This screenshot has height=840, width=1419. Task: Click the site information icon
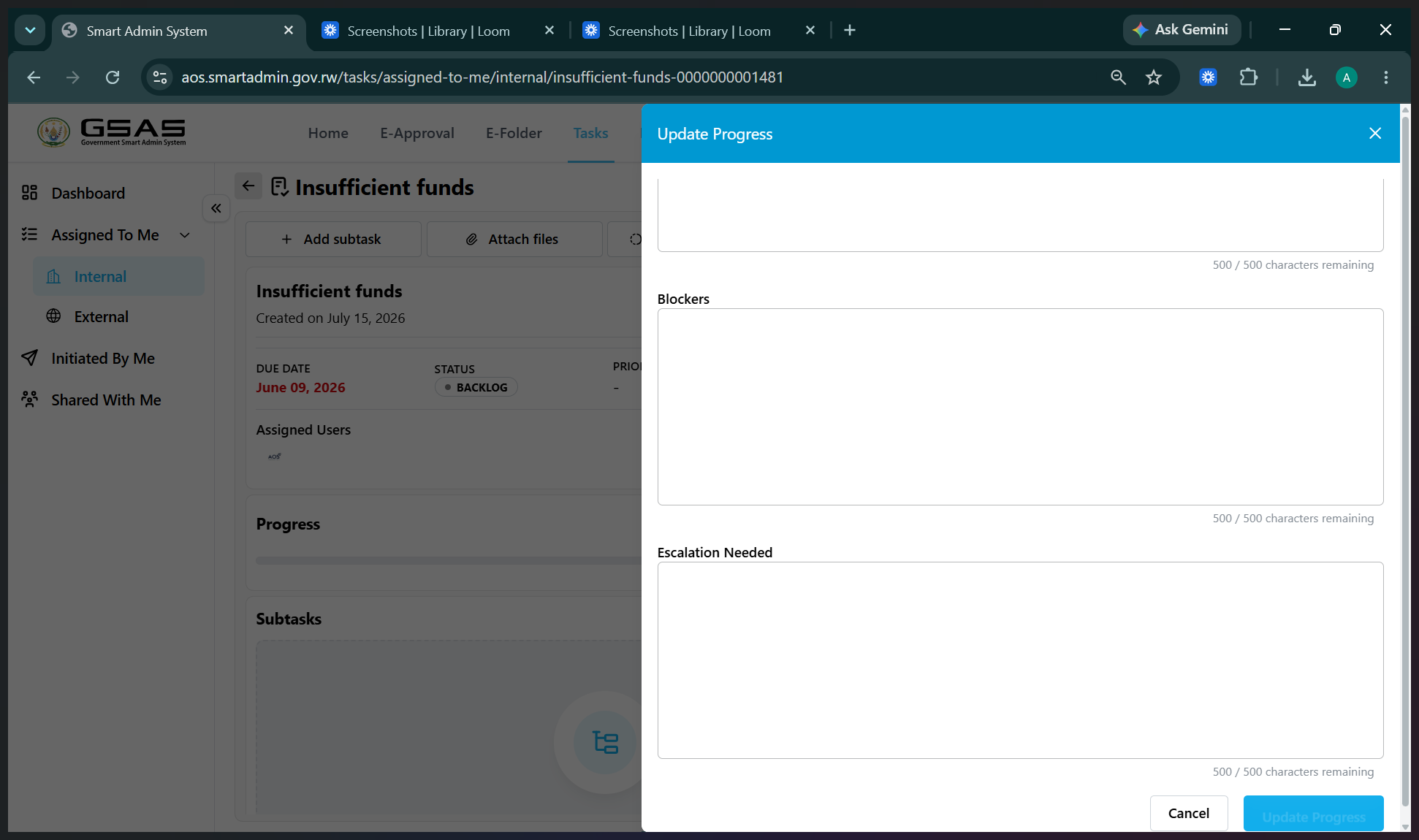pyautogui.click(x=160, y=77)
